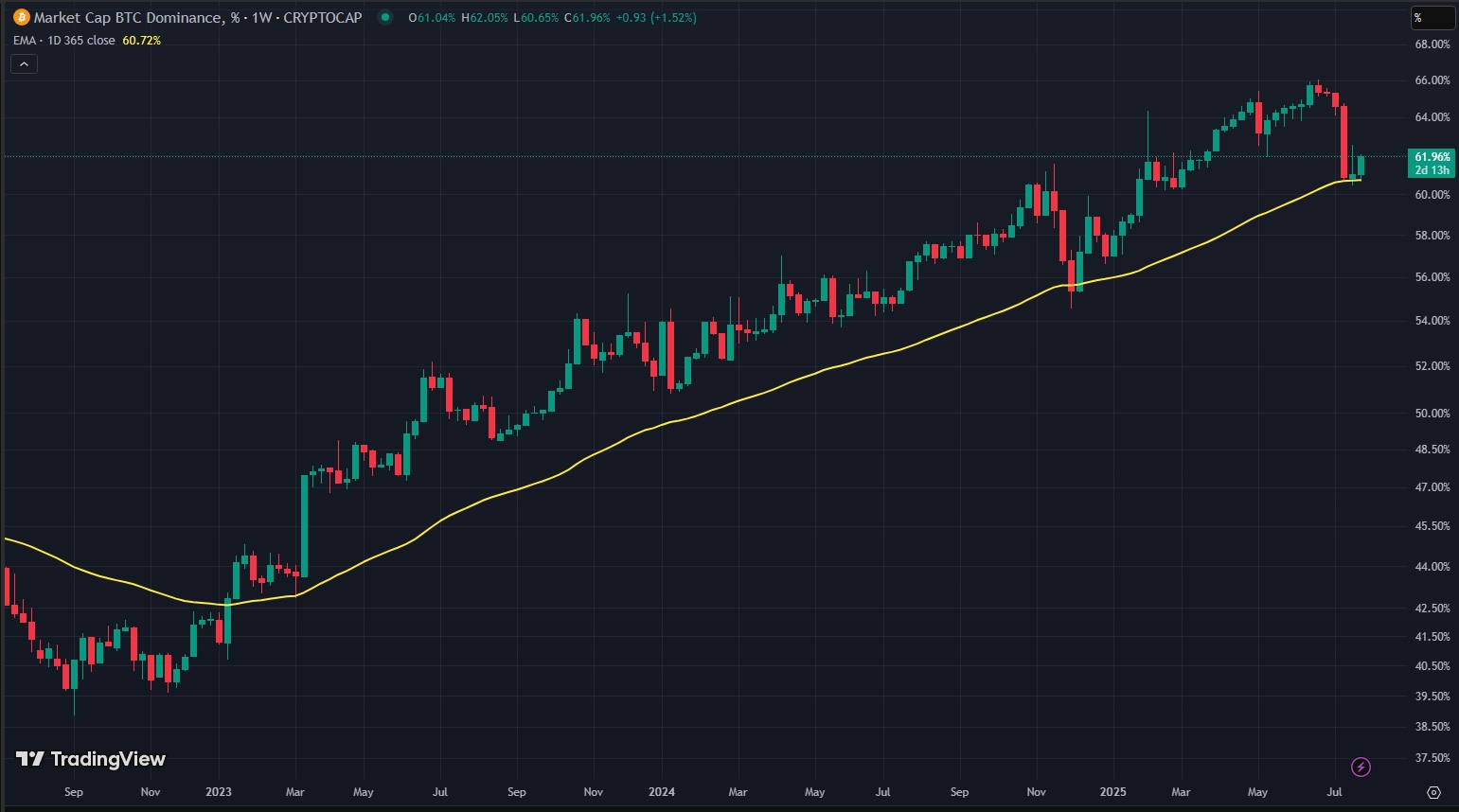Viewport: 1459px width, 812px height.
Task: Click the 54.00% price axis label
Action: 1432,321
